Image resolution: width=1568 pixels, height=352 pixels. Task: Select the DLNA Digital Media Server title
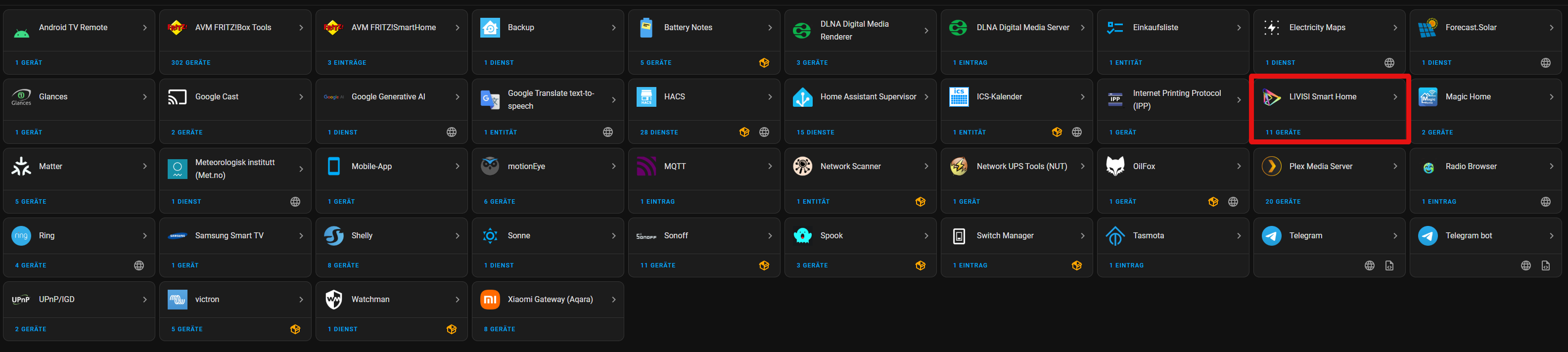pyautogui.click(x=1022, y=27)
